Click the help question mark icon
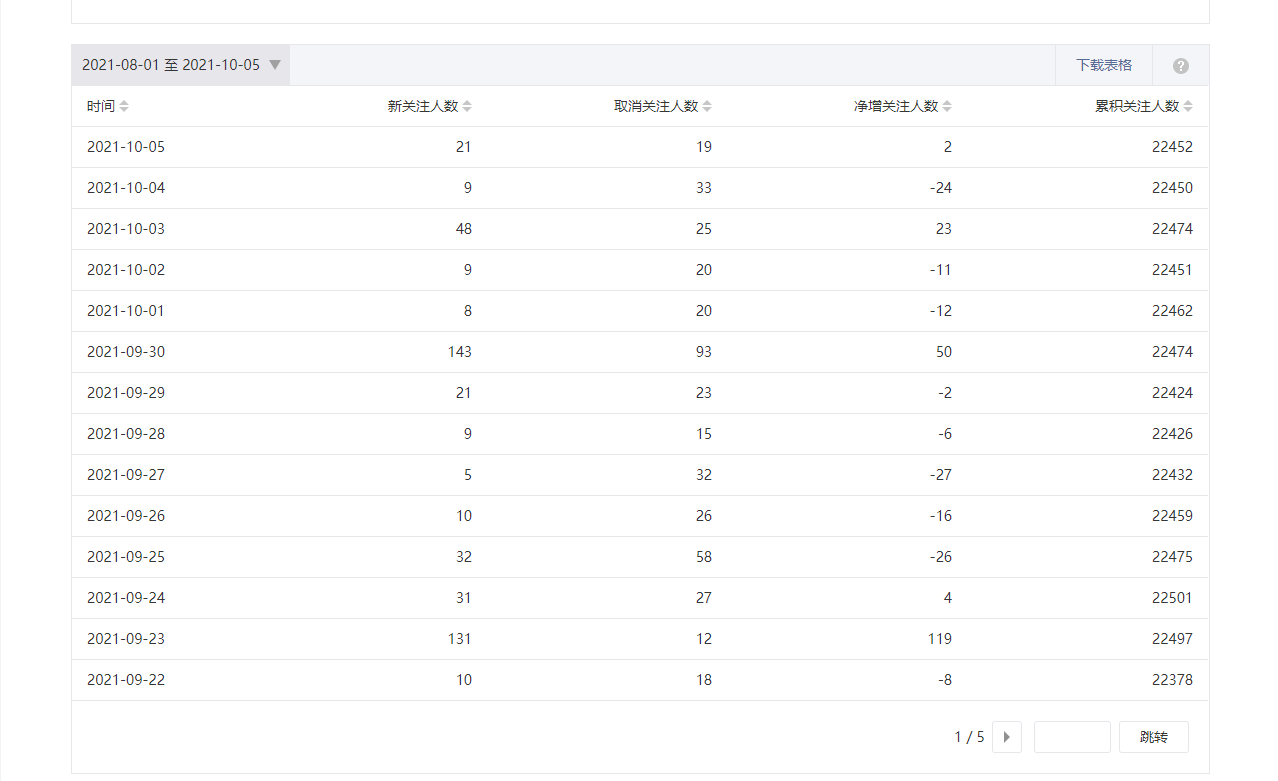Image resolution: width=1278 pixels, height=781 pixels. tap(1181, 66)
